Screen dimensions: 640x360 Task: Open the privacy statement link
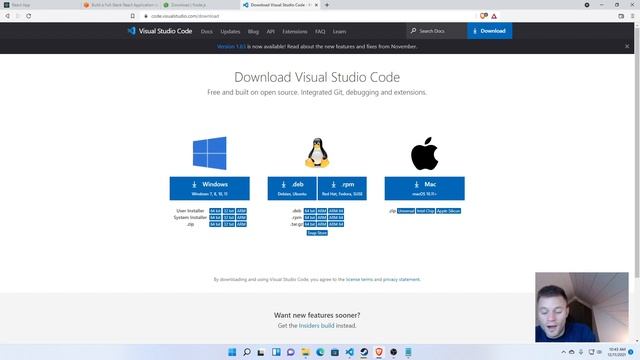tap(401, 280)
